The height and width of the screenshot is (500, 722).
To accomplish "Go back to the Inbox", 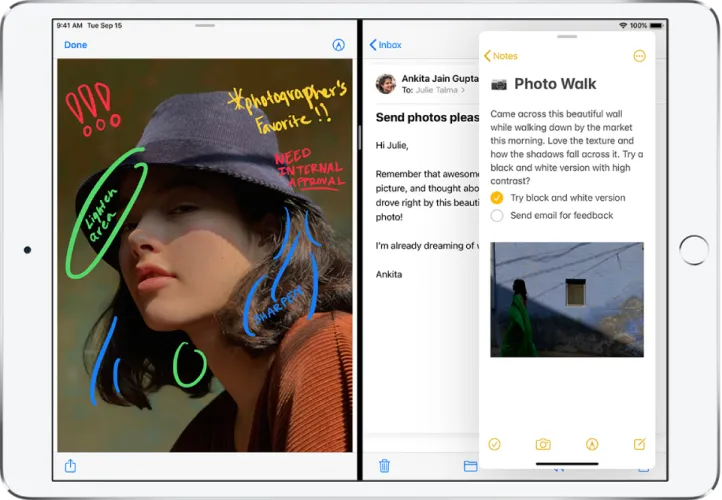I will [386, 45].
